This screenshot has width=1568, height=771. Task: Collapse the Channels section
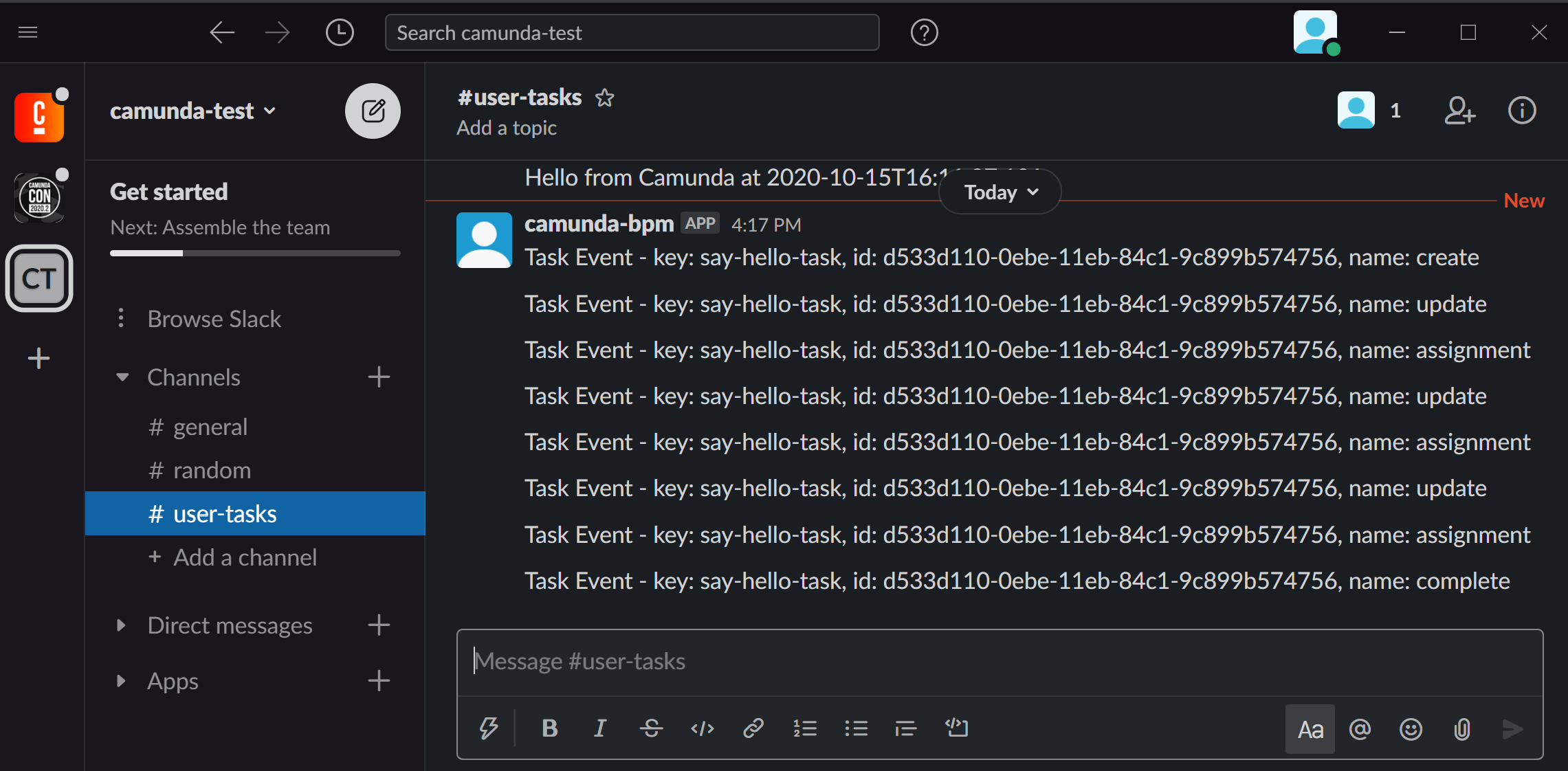pyautogui.click(x=122, y=377)
